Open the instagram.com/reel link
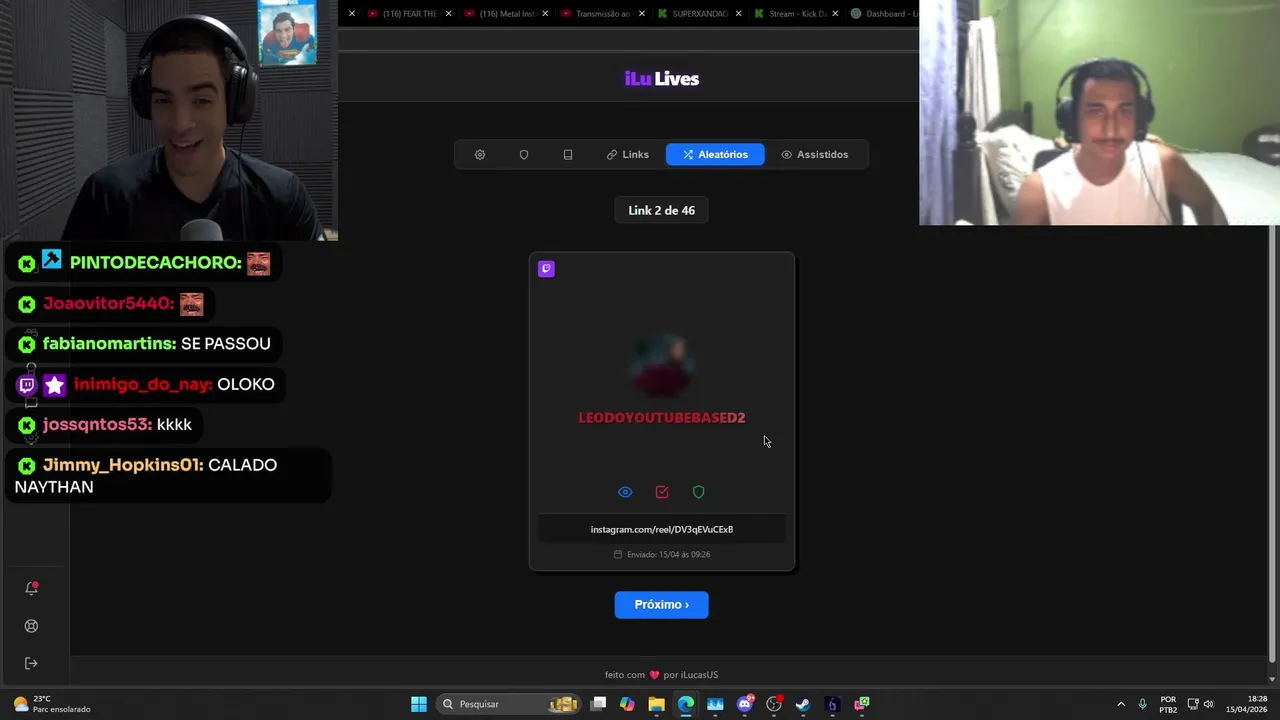The image size is (1280, 720). coord(662,530)
